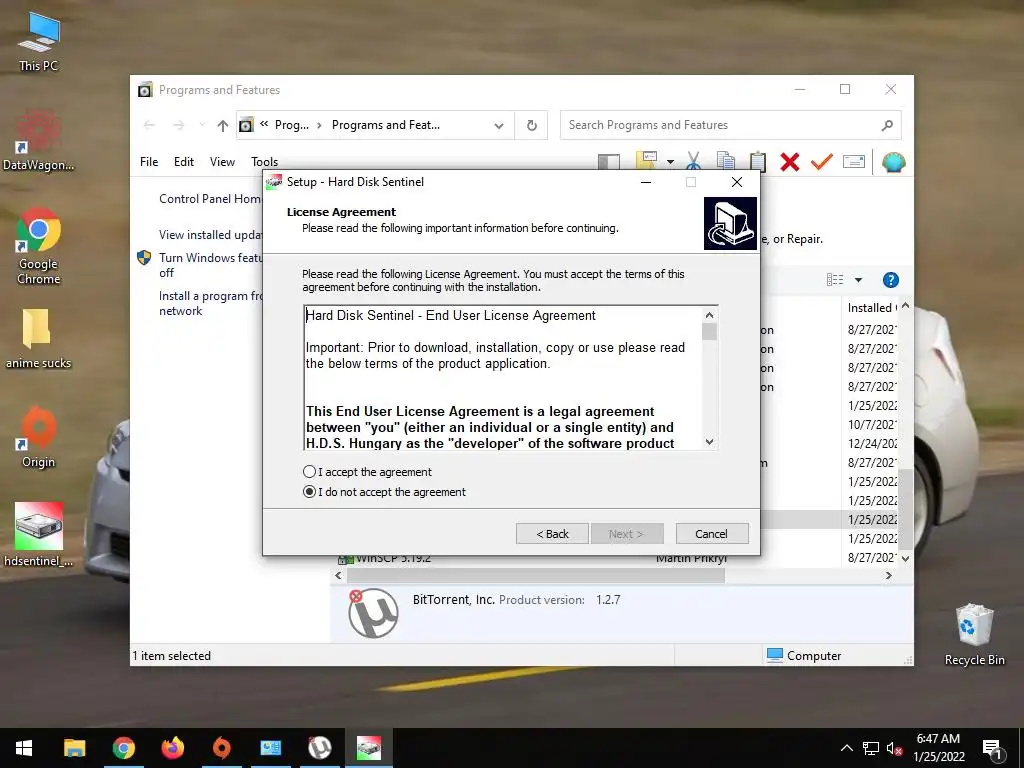
Task: Click the Installed On column header
Action: pyautogui.click(x=871, y=308)
